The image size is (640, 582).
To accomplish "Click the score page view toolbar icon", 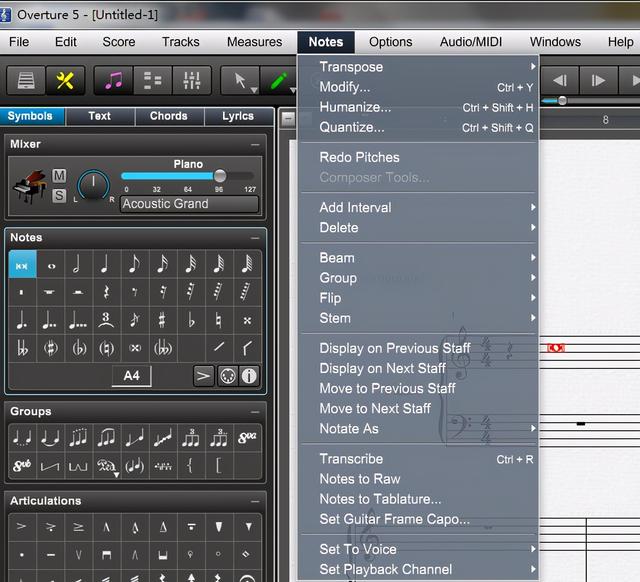I will tap(26, 80).
